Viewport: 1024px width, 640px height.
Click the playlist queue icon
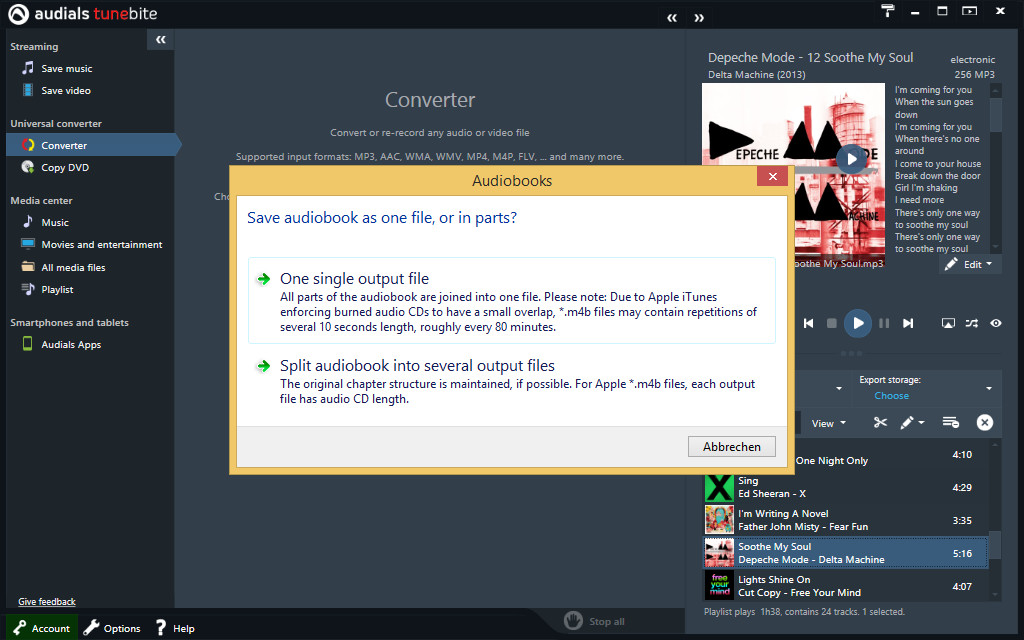951,423
